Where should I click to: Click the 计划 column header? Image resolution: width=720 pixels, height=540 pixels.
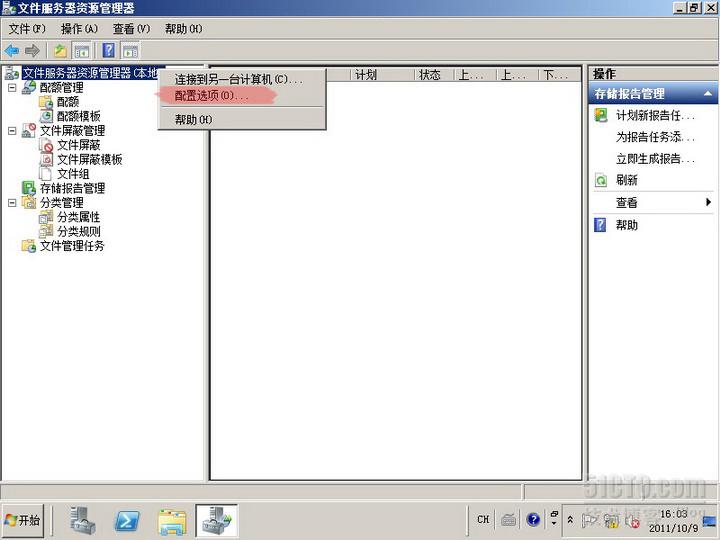pyautogui.click(x=382, y=74)
